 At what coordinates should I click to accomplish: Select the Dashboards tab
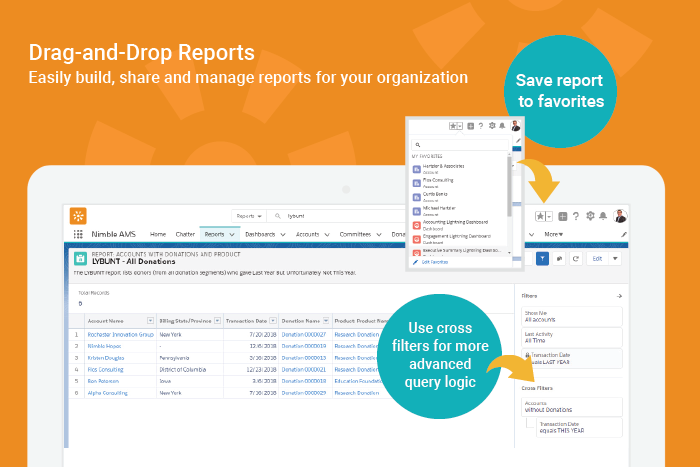260,234
